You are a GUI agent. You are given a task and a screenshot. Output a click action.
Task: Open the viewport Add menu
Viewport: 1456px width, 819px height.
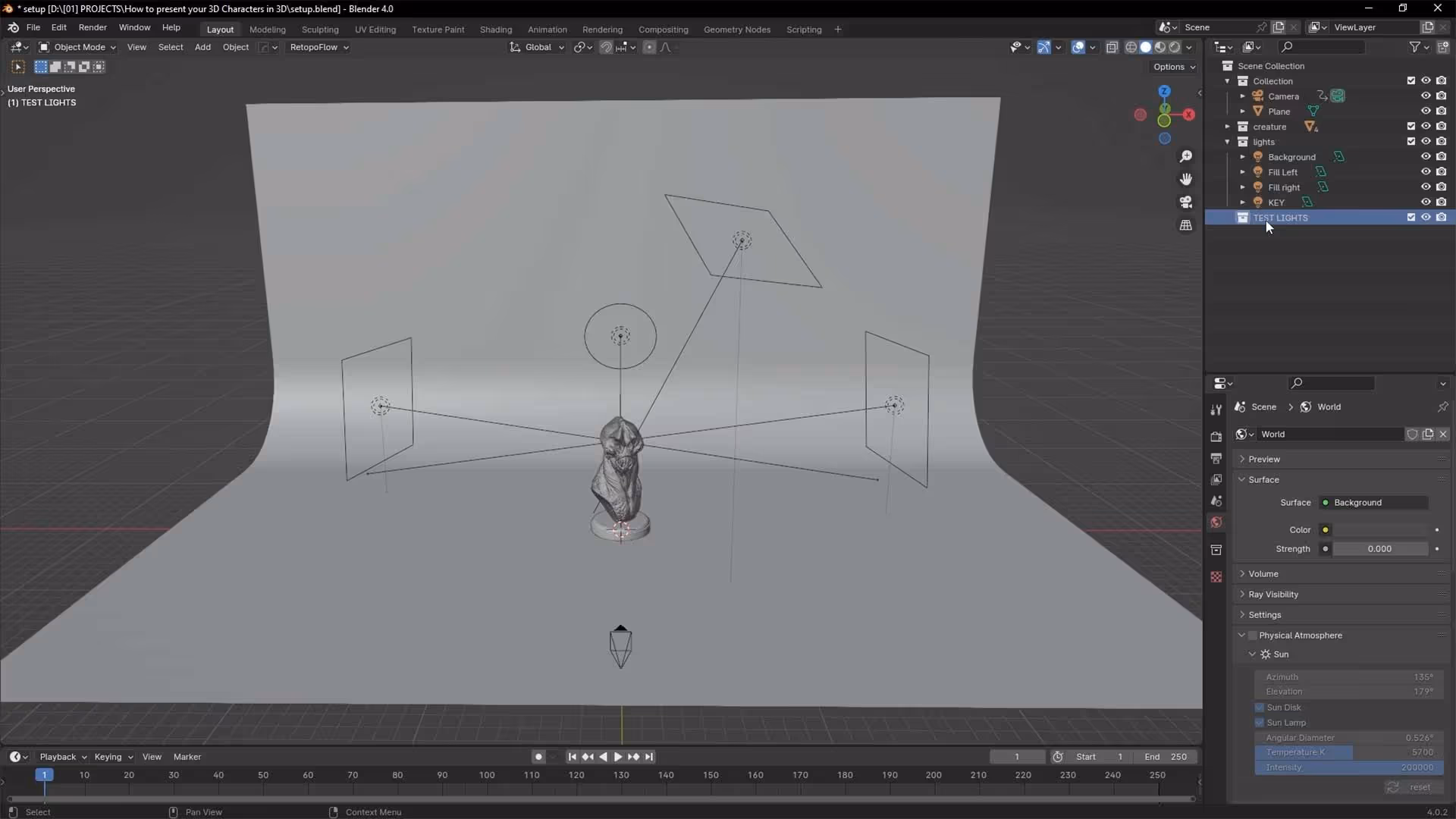pyautogui.click(x=202, y=47)
